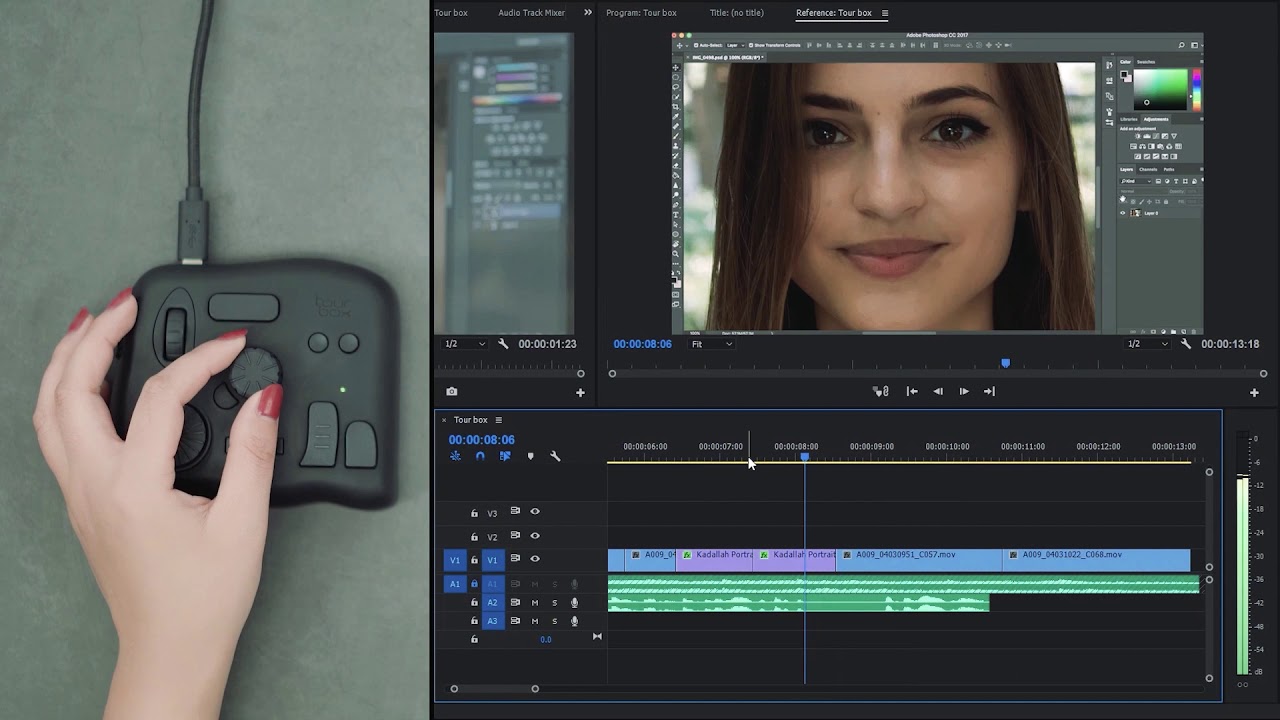Open the Fit zoom level dropdown

712,344
